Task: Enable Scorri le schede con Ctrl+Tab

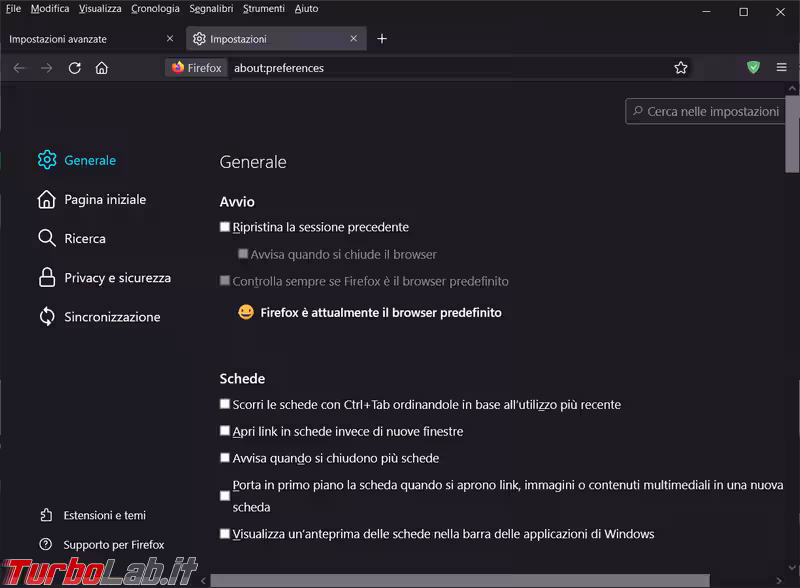Action: 225,405
